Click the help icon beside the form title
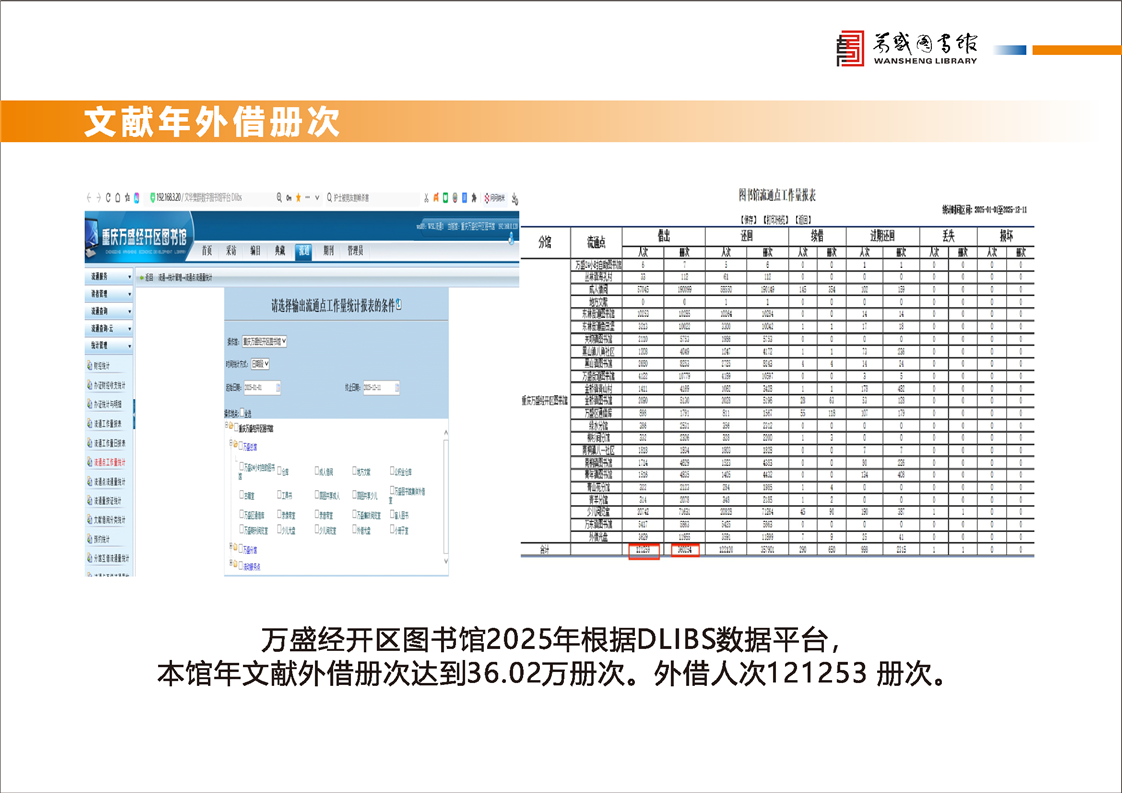This screenshot has height=793, width=1122. [400, 304]
